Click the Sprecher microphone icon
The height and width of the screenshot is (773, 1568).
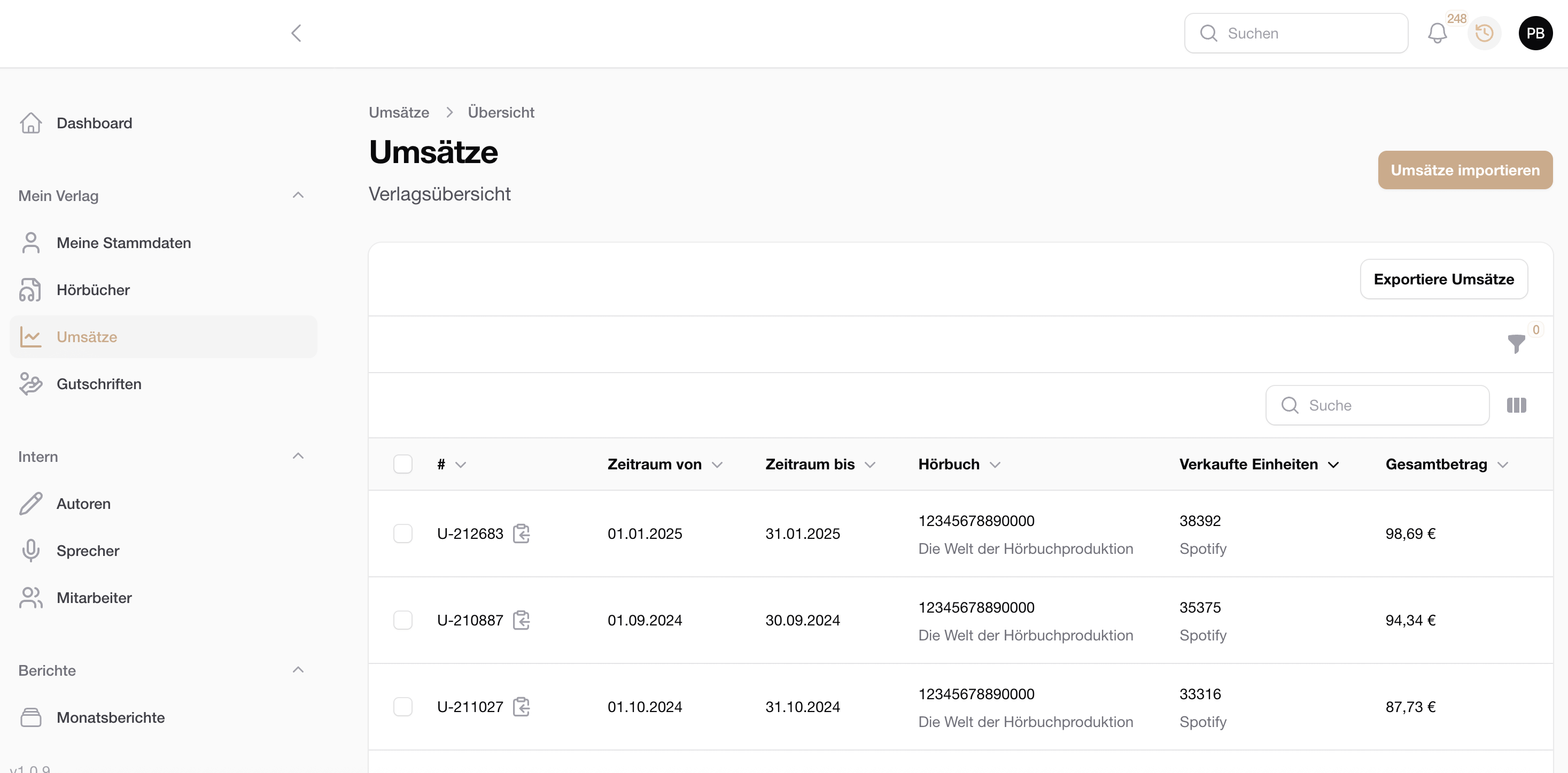31,550
